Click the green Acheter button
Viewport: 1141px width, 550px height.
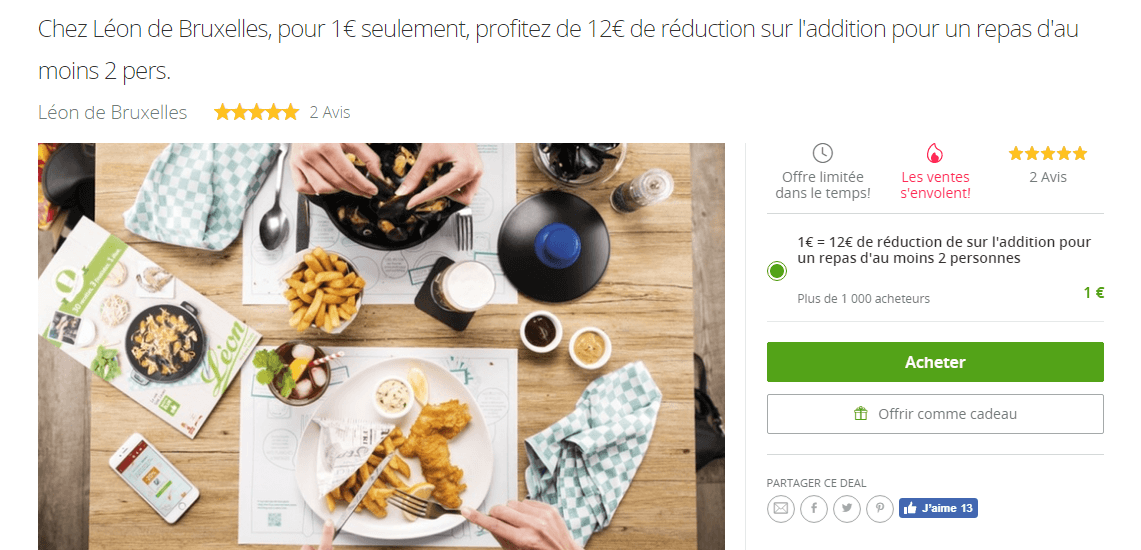[935, 362]
